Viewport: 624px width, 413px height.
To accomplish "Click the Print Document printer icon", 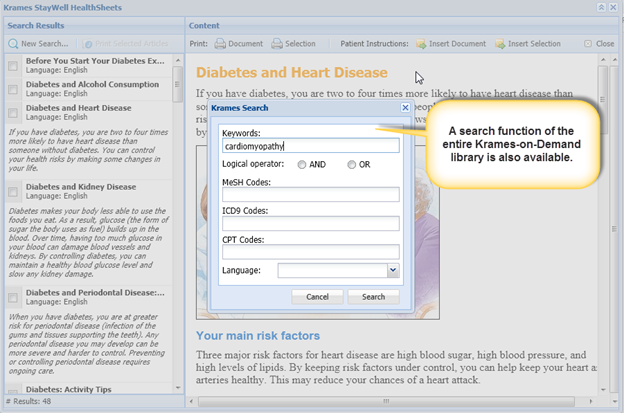I will click(220, 44).
